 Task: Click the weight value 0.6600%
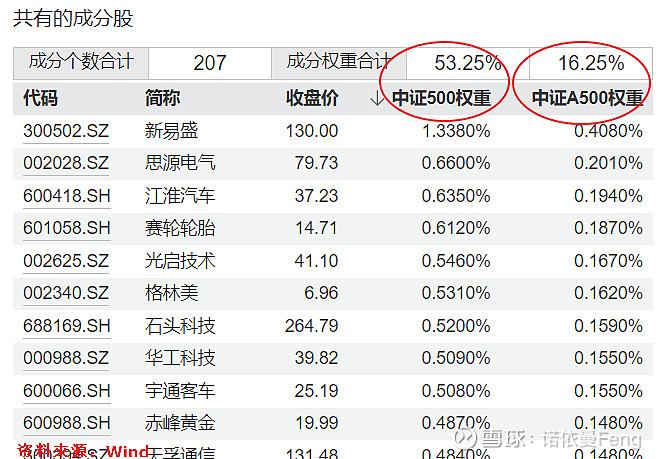click(456, 163)
